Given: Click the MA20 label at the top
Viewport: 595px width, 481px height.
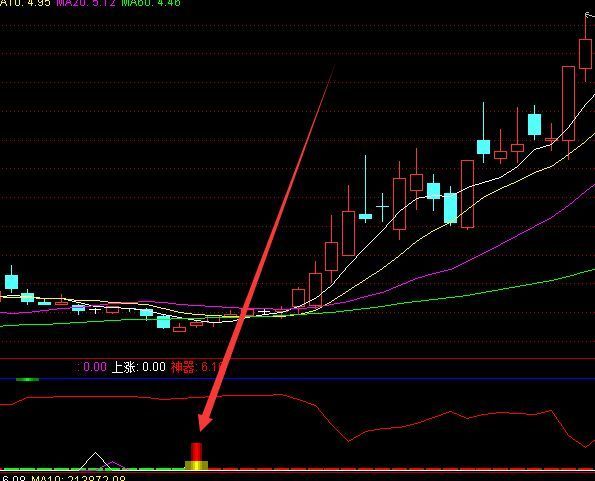Looking at the screenshot, I should click(81, 3).
